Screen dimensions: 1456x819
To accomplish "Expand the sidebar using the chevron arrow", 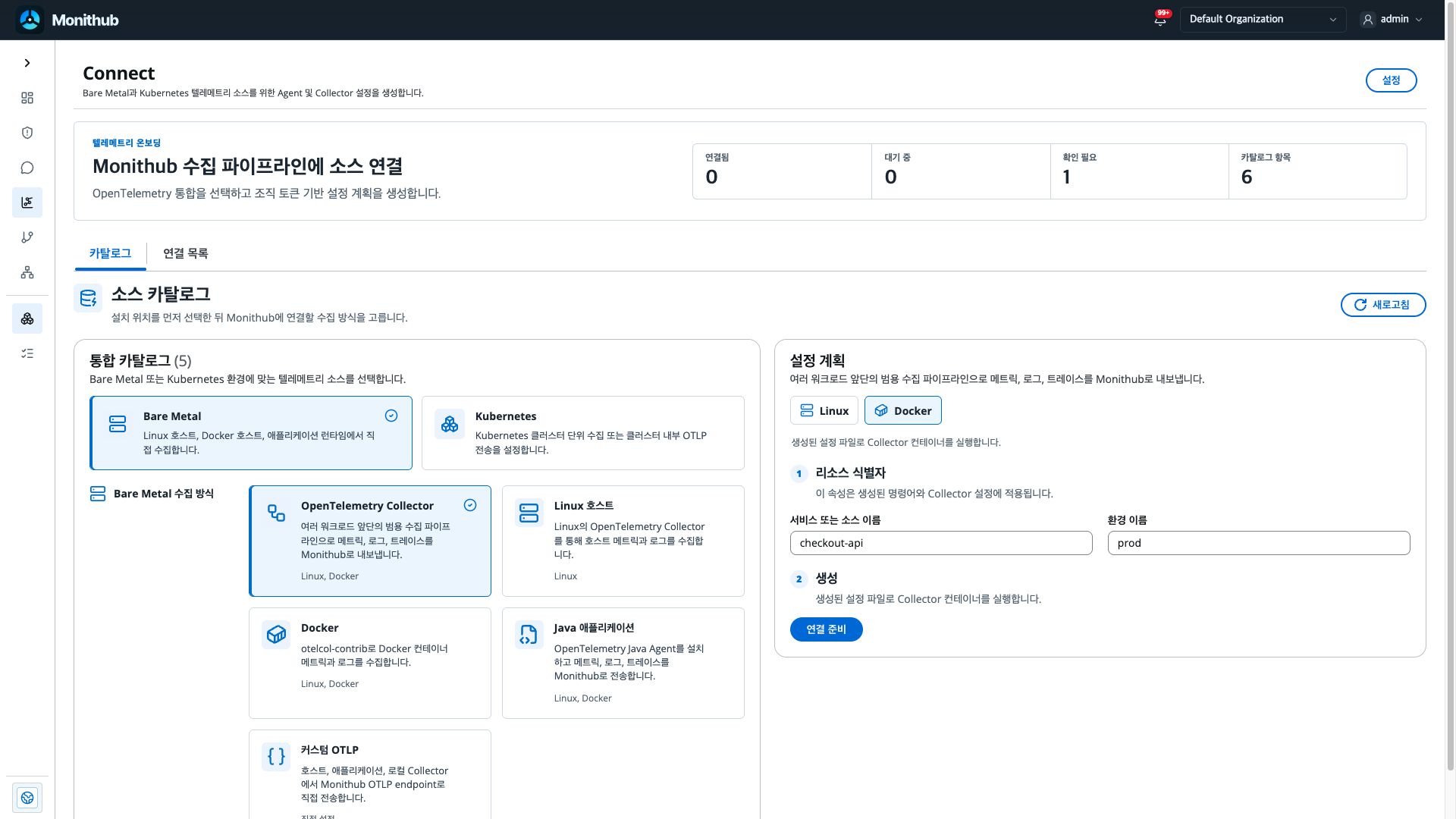I will coord(27,63).
